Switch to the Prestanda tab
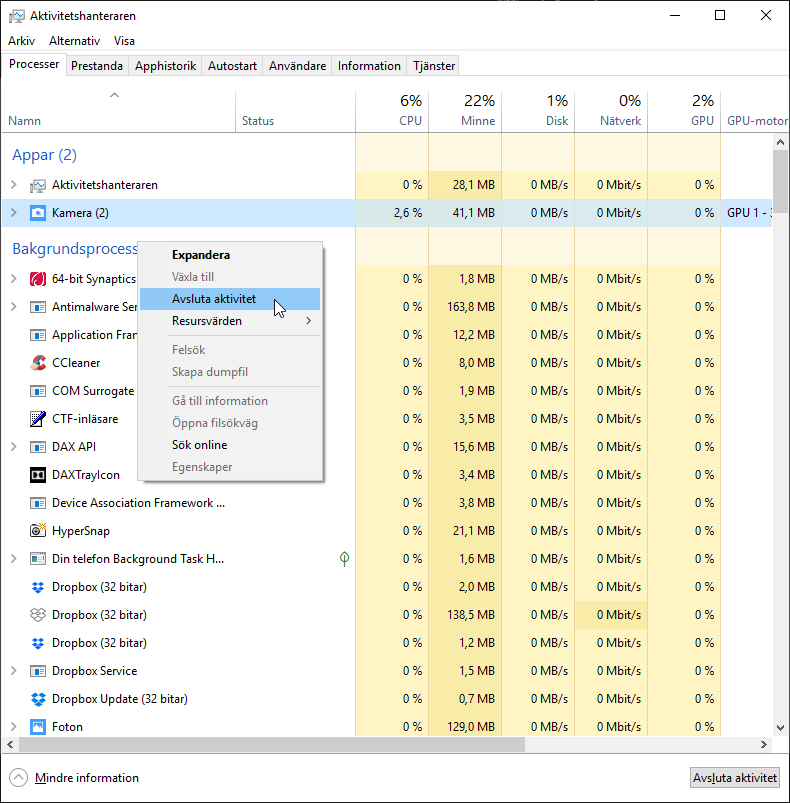The image size is (790, 803). [97, 66]
